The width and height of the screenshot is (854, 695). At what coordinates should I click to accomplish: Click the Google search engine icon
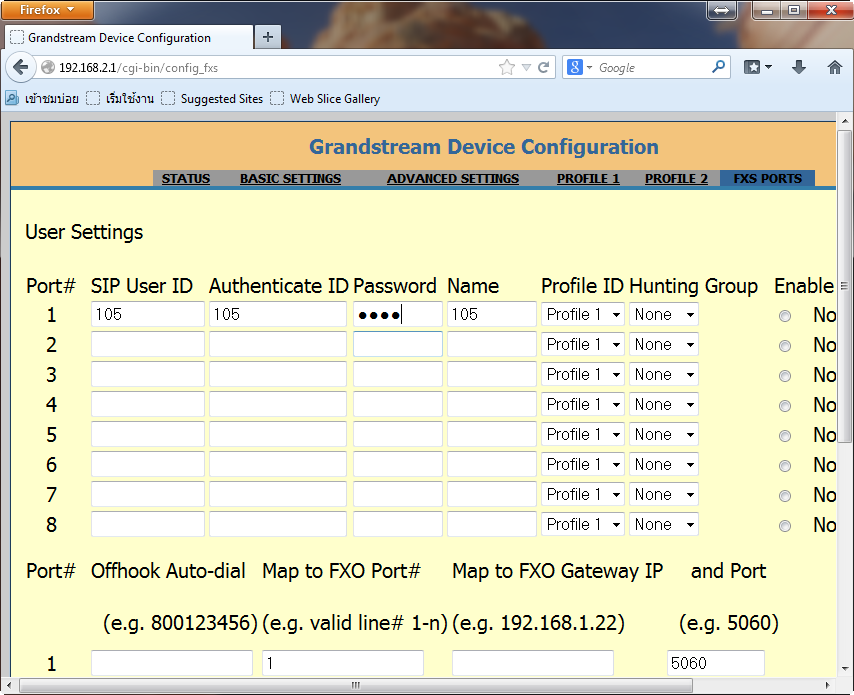pyautogui.click(x=575, y=68)
